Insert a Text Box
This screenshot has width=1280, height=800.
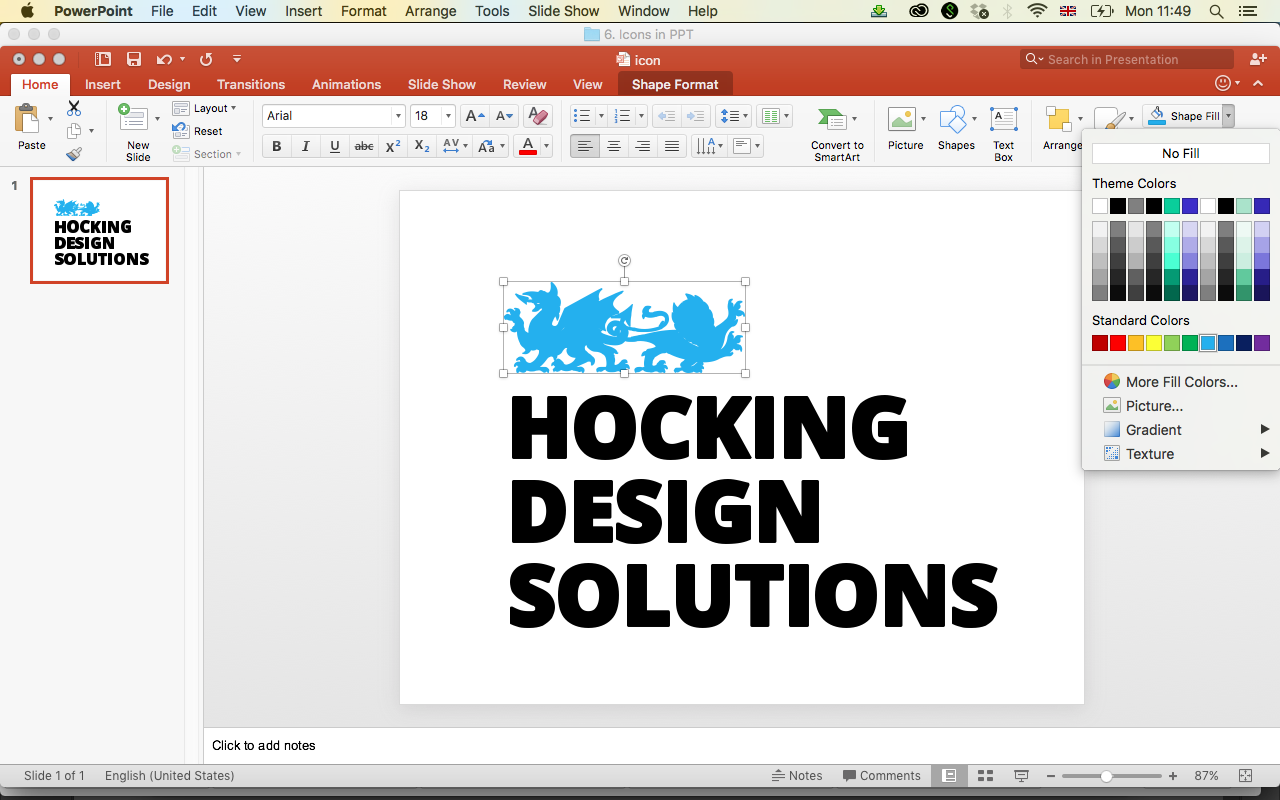(1004, 131)
